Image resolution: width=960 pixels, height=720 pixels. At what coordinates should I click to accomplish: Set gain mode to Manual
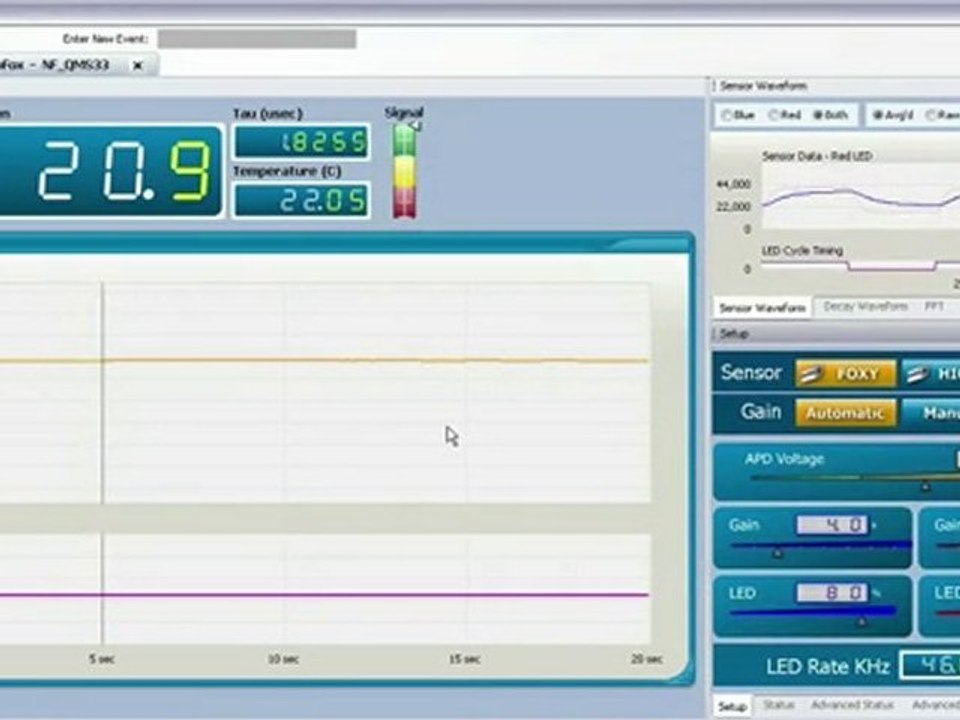tap(931, 413)
